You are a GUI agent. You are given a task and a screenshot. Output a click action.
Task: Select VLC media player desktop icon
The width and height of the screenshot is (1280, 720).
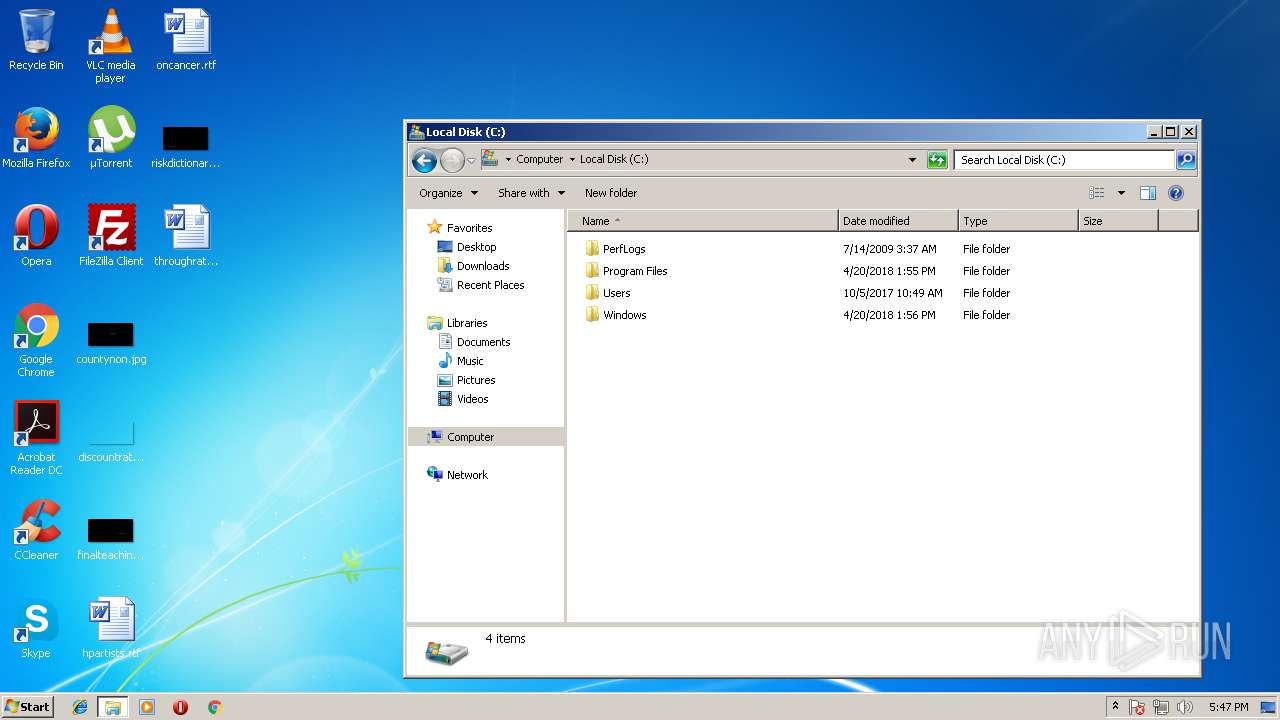[x=110, y=46]
